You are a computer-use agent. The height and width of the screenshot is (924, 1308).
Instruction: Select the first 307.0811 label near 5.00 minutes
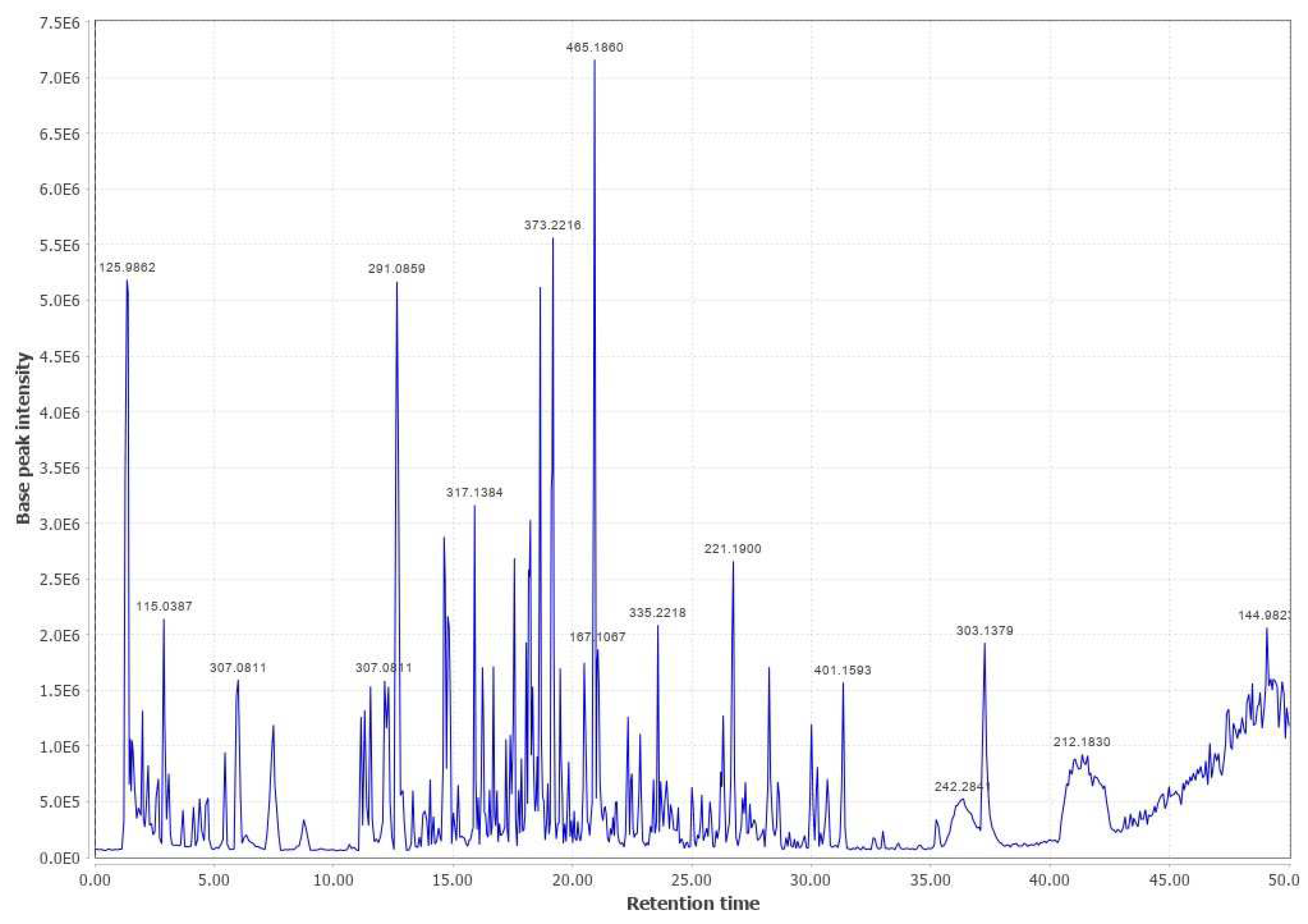238,667
